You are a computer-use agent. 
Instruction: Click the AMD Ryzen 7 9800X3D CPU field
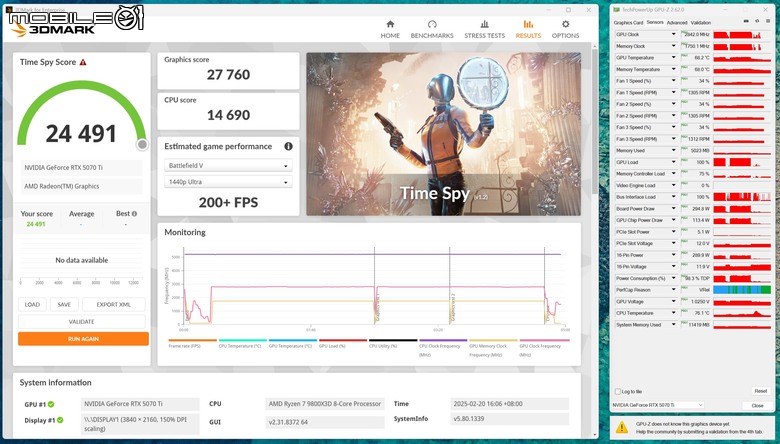click(325, 404)
